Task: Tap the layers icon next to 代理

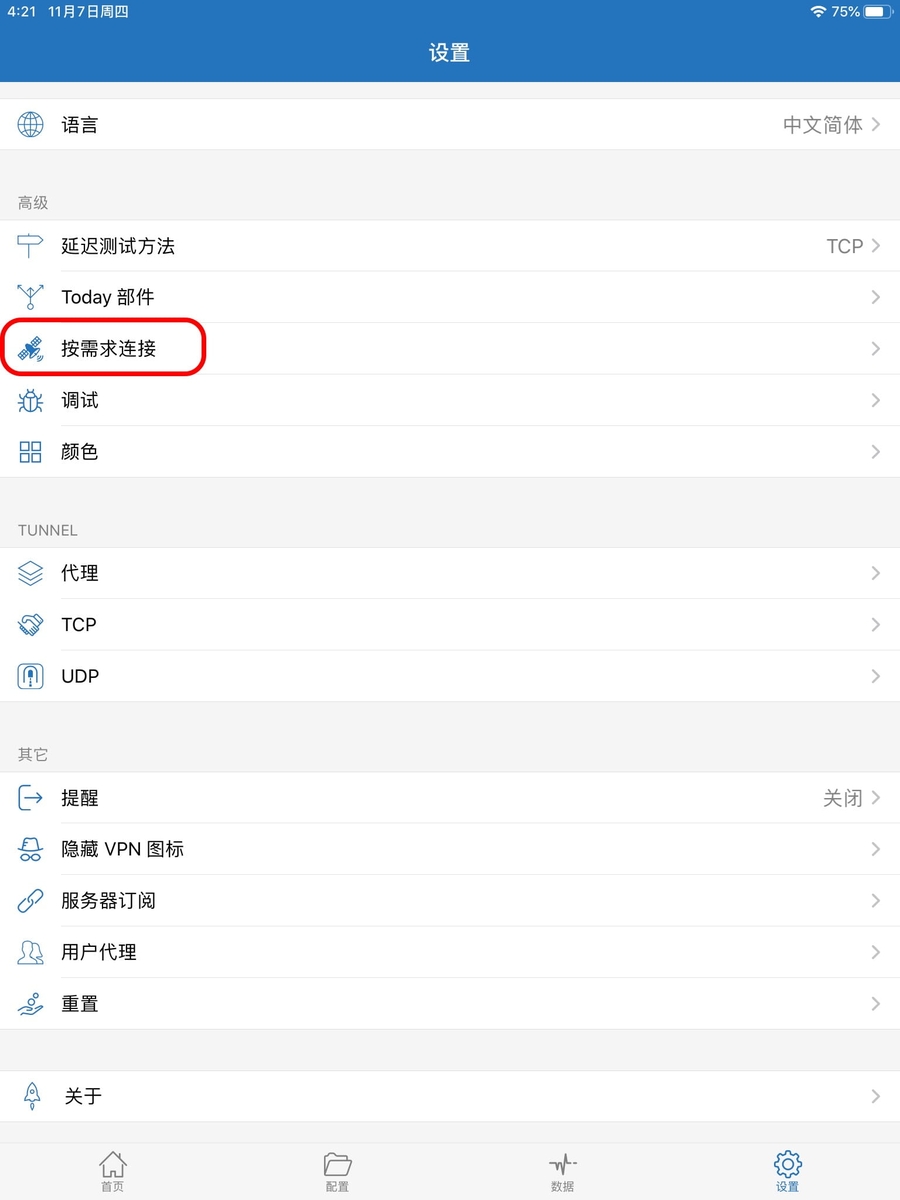Action: [31, 573]
